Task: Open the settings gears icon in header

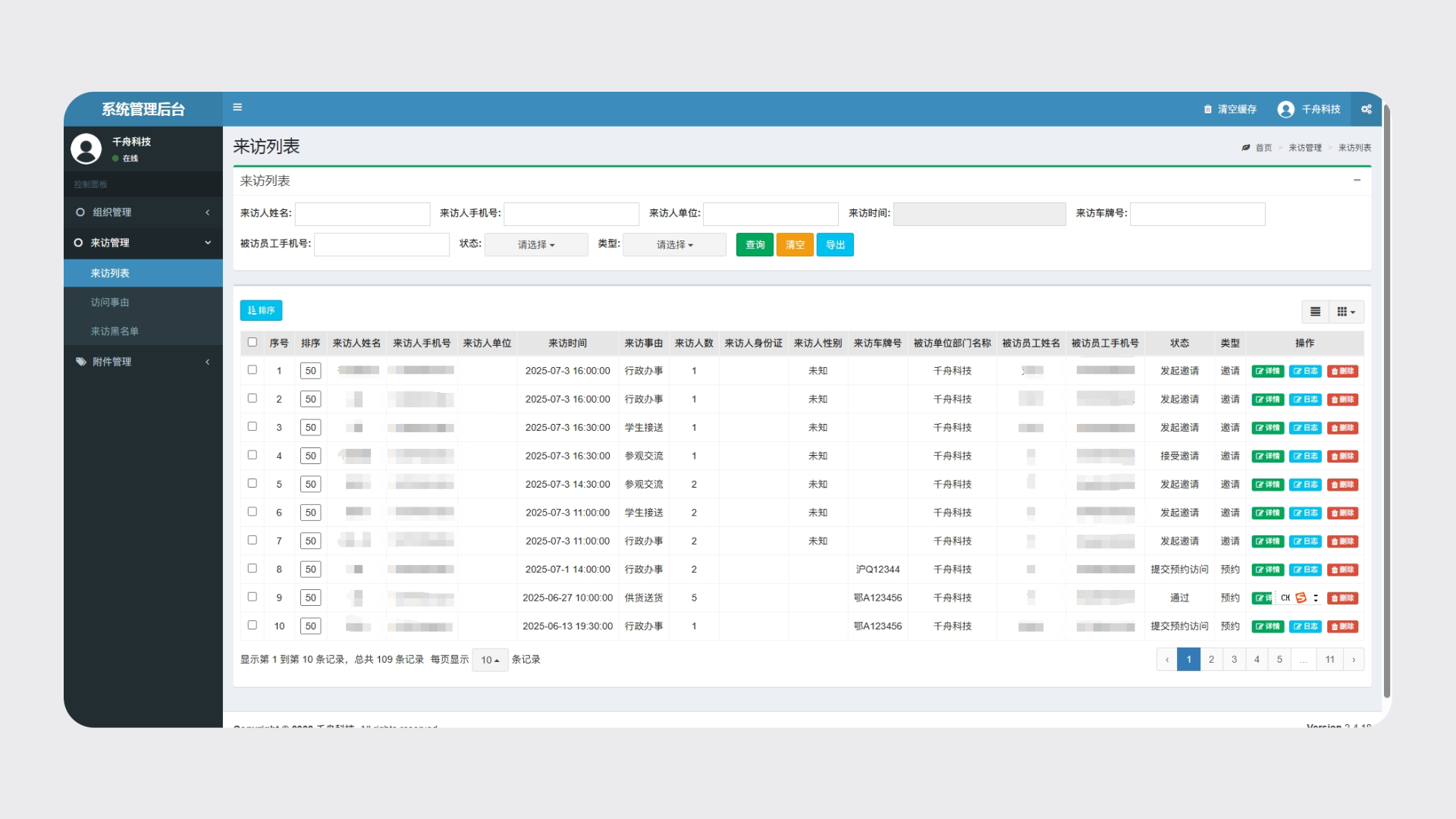Action: point(1366,109)
